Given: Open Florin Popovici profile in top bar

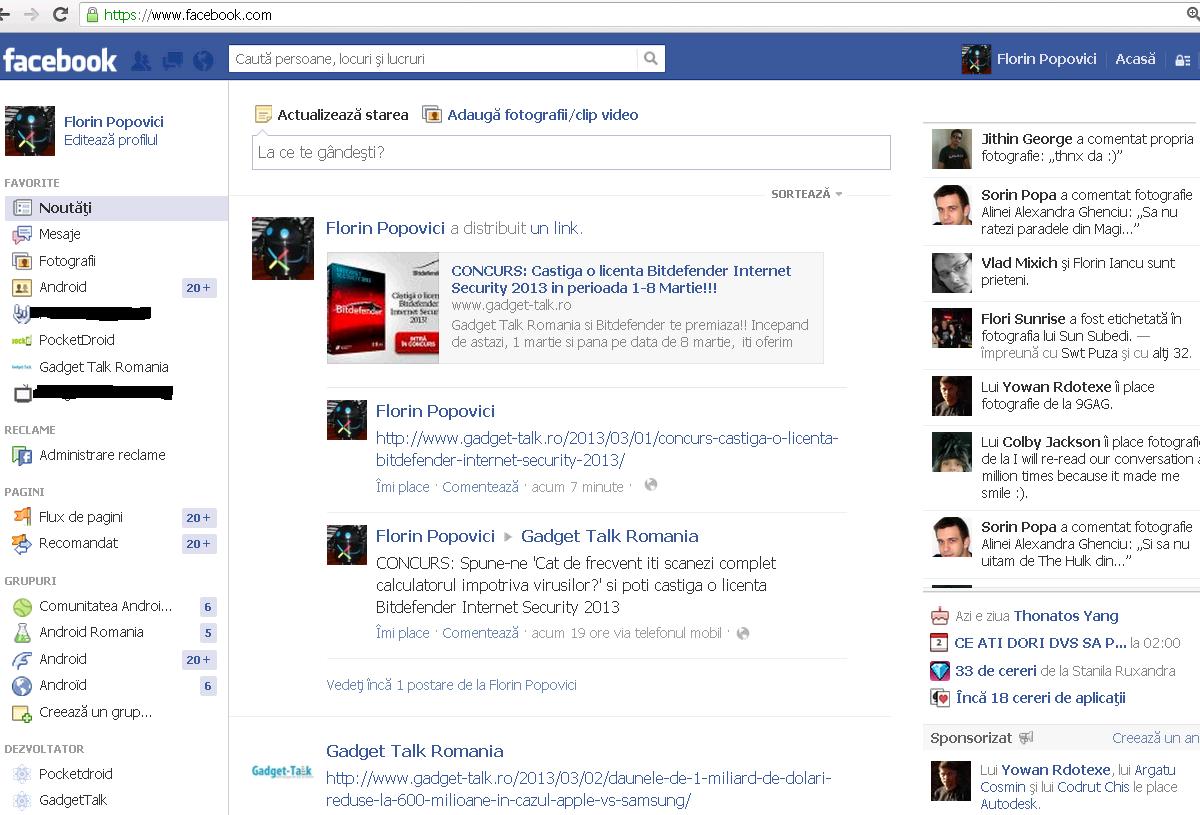Looking at the screenshot, I should (x=1029, y=59).
